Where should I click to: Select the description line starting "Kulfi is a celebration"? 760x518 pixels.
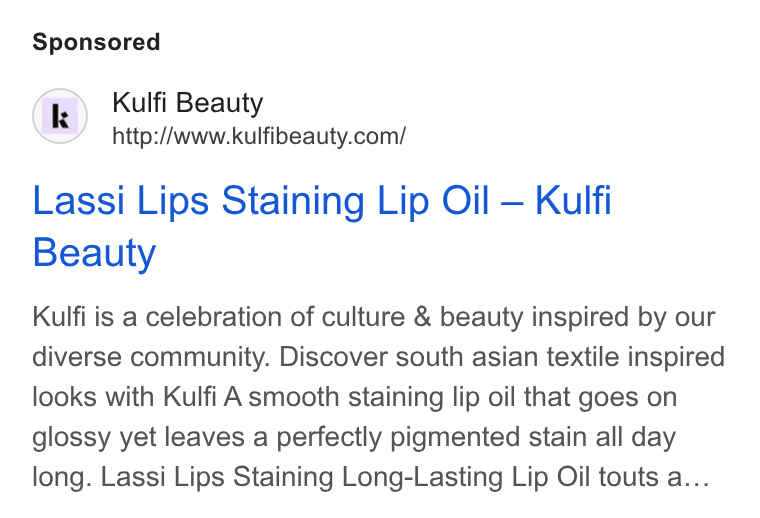[374, 317]
